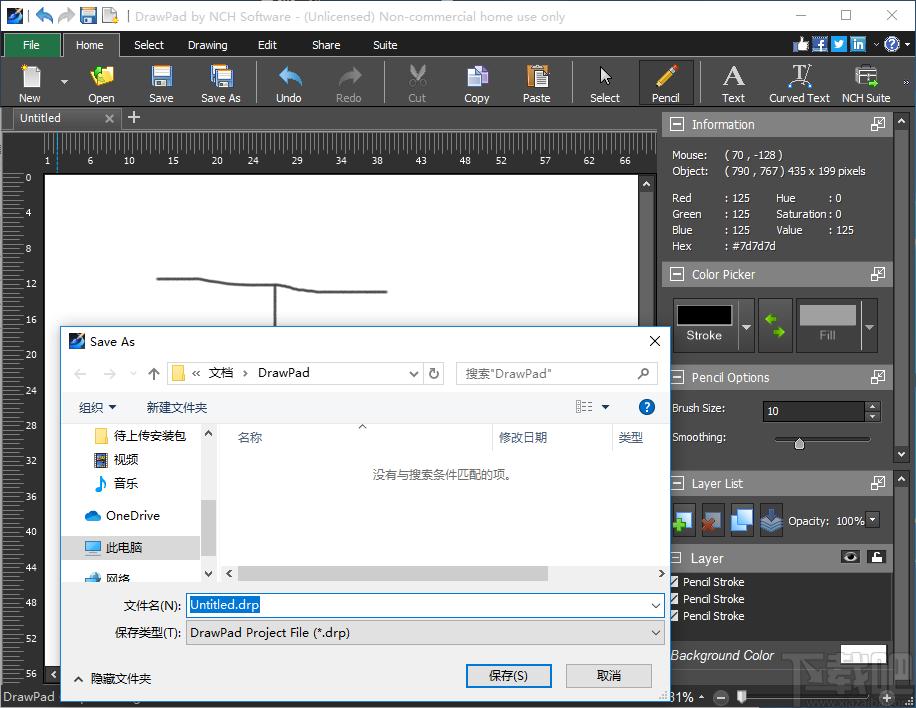Open the file name history dropdown

tap(655, 606)
